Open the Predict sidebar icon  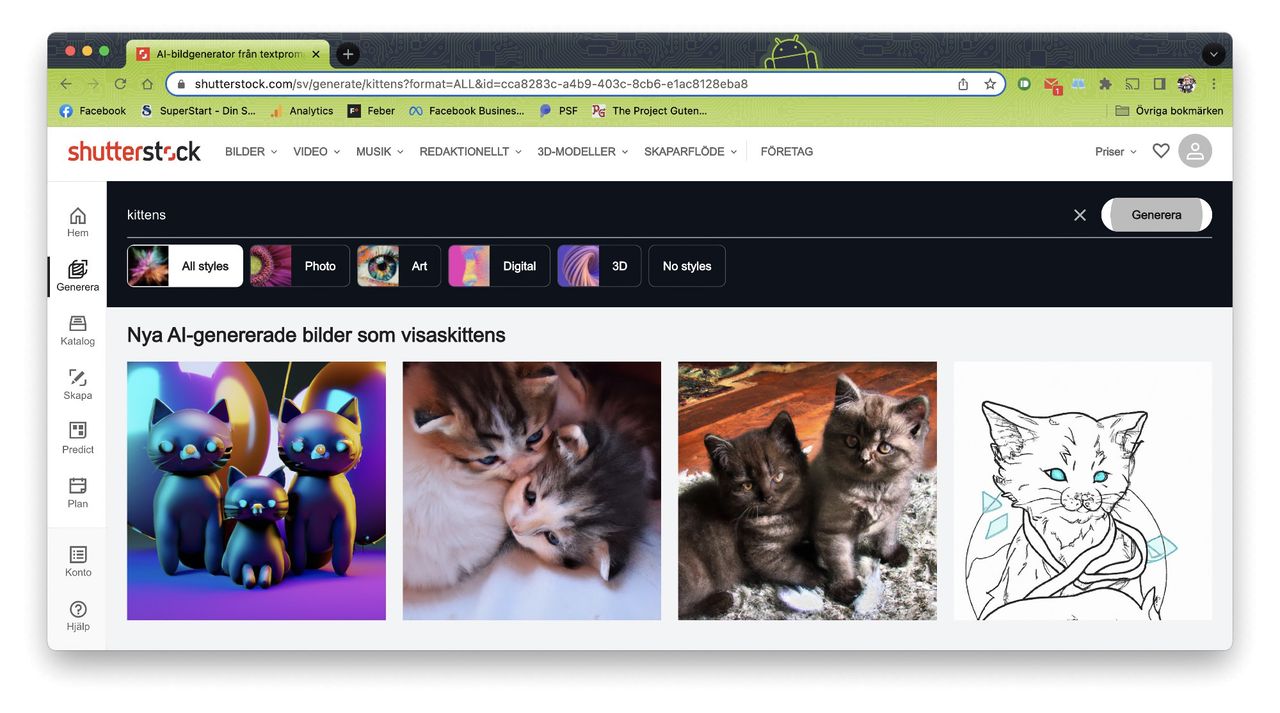click(x=77, y=440)
